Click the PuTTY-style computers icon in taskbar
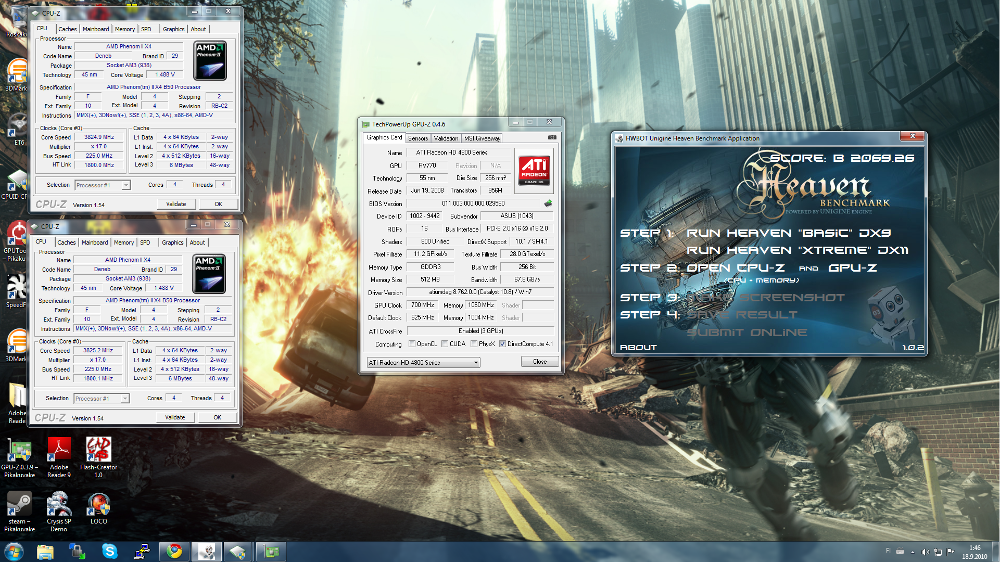 pyautogui.click(x=142, y=552)
